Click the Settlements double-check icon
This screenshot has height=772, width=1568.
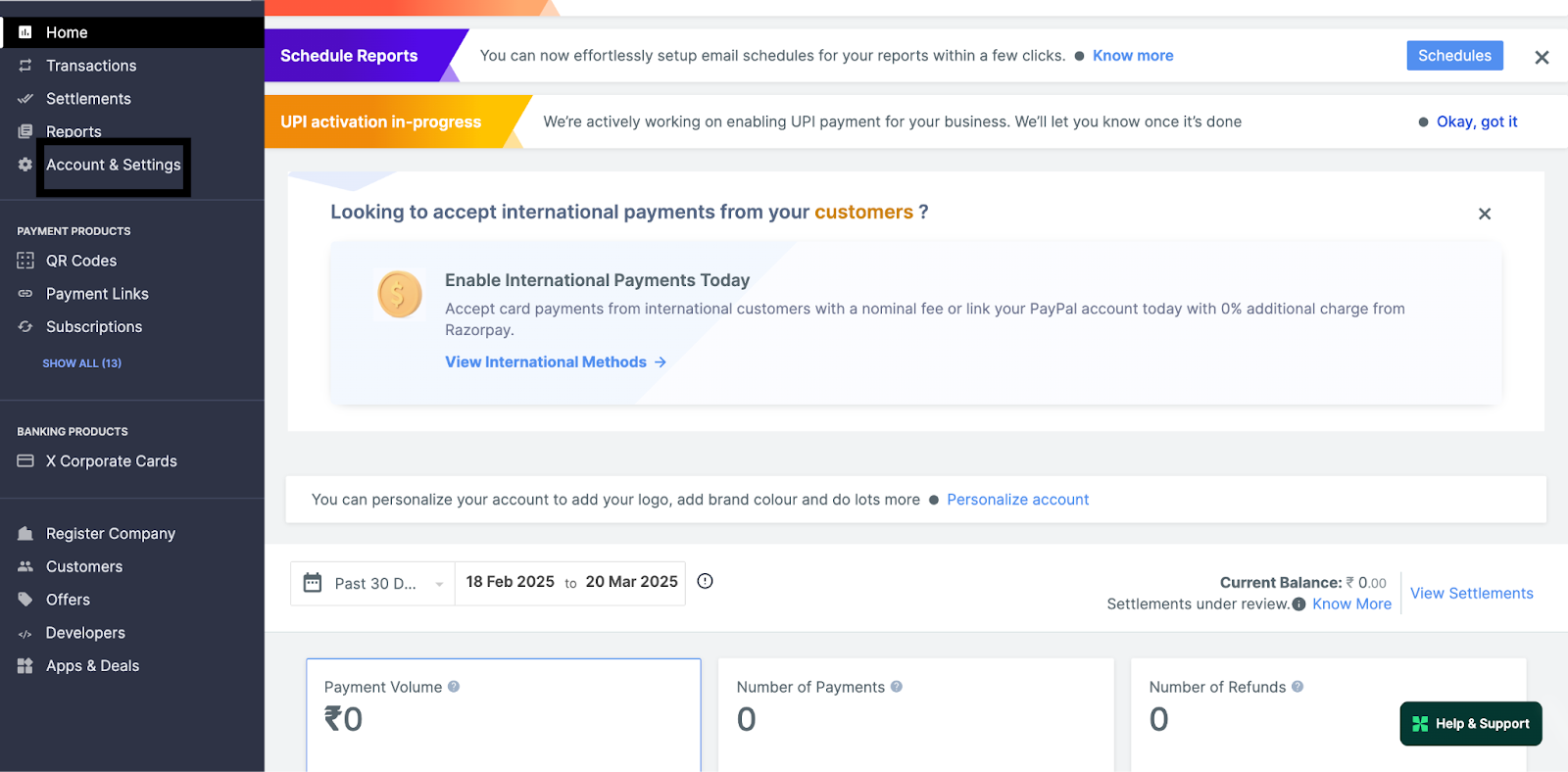[25, 99]
